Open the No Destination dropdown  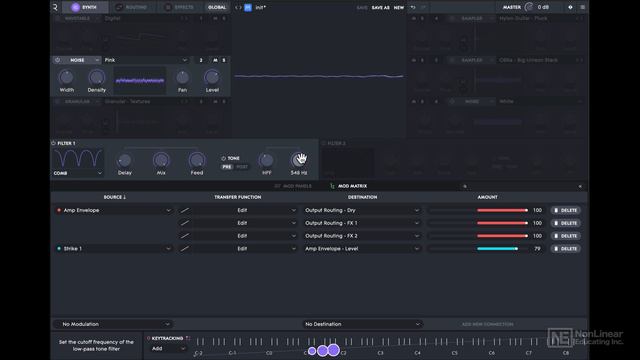[x=362, y=324]
